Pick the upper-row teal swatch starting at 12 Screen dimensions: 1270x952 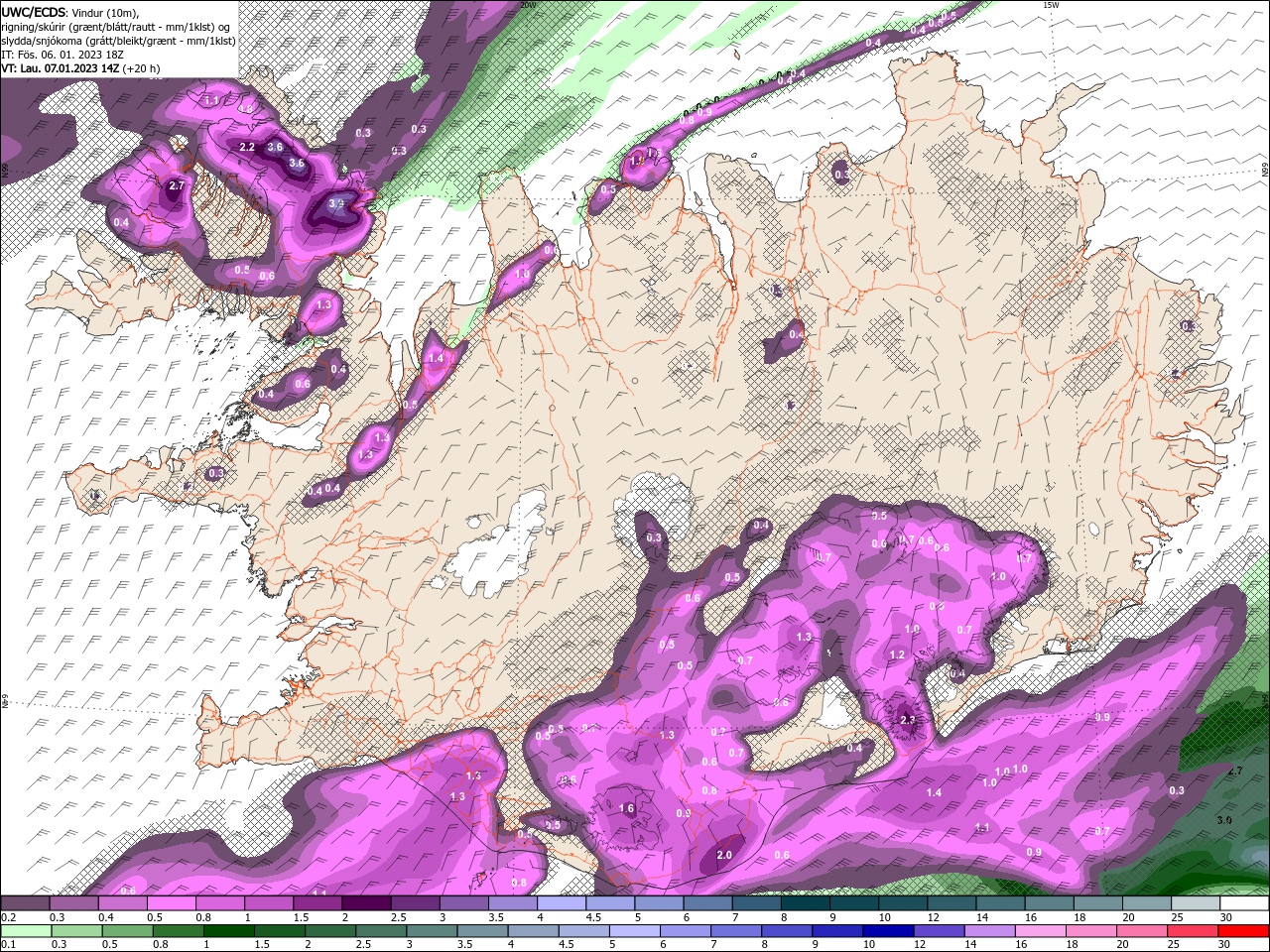(x=950, y=903)
